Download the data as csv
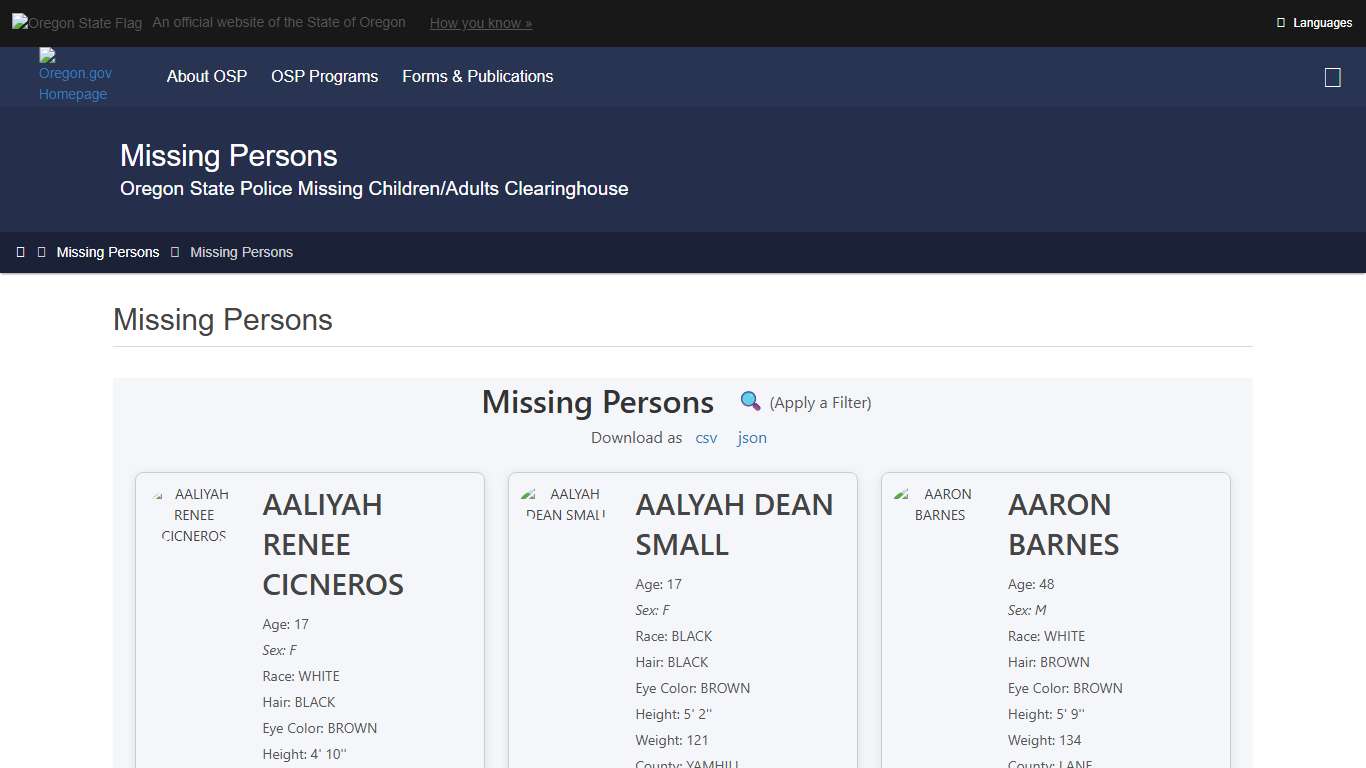The image size is (1366, 768). [706, 437]
